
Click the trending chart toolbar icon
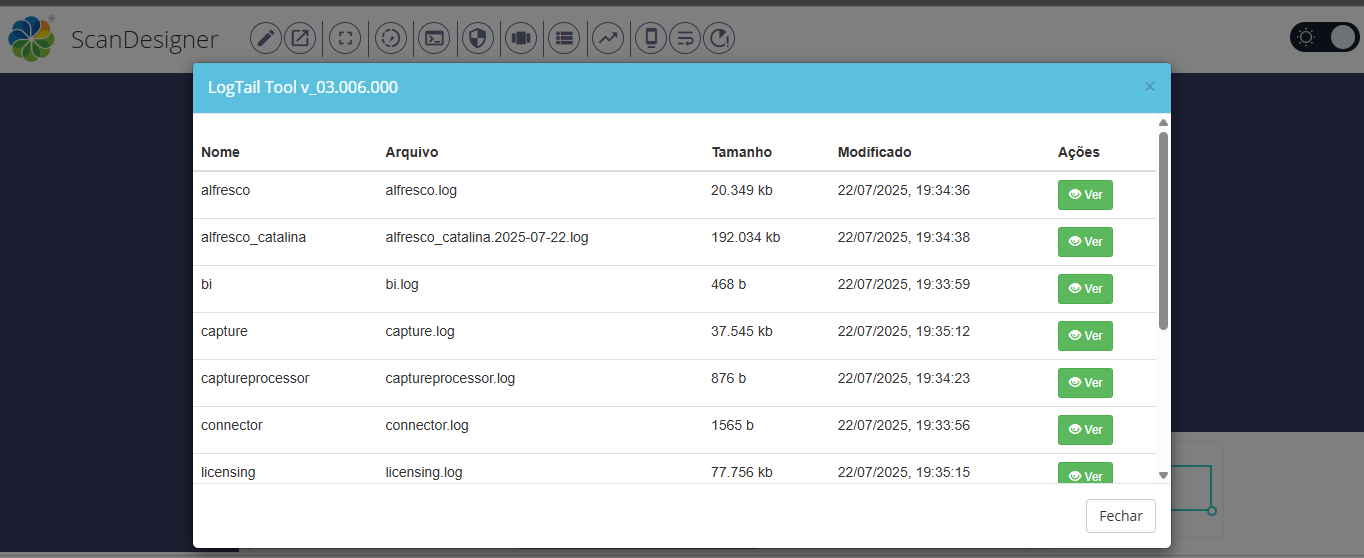pyautogui.click(x=608, y=39)
